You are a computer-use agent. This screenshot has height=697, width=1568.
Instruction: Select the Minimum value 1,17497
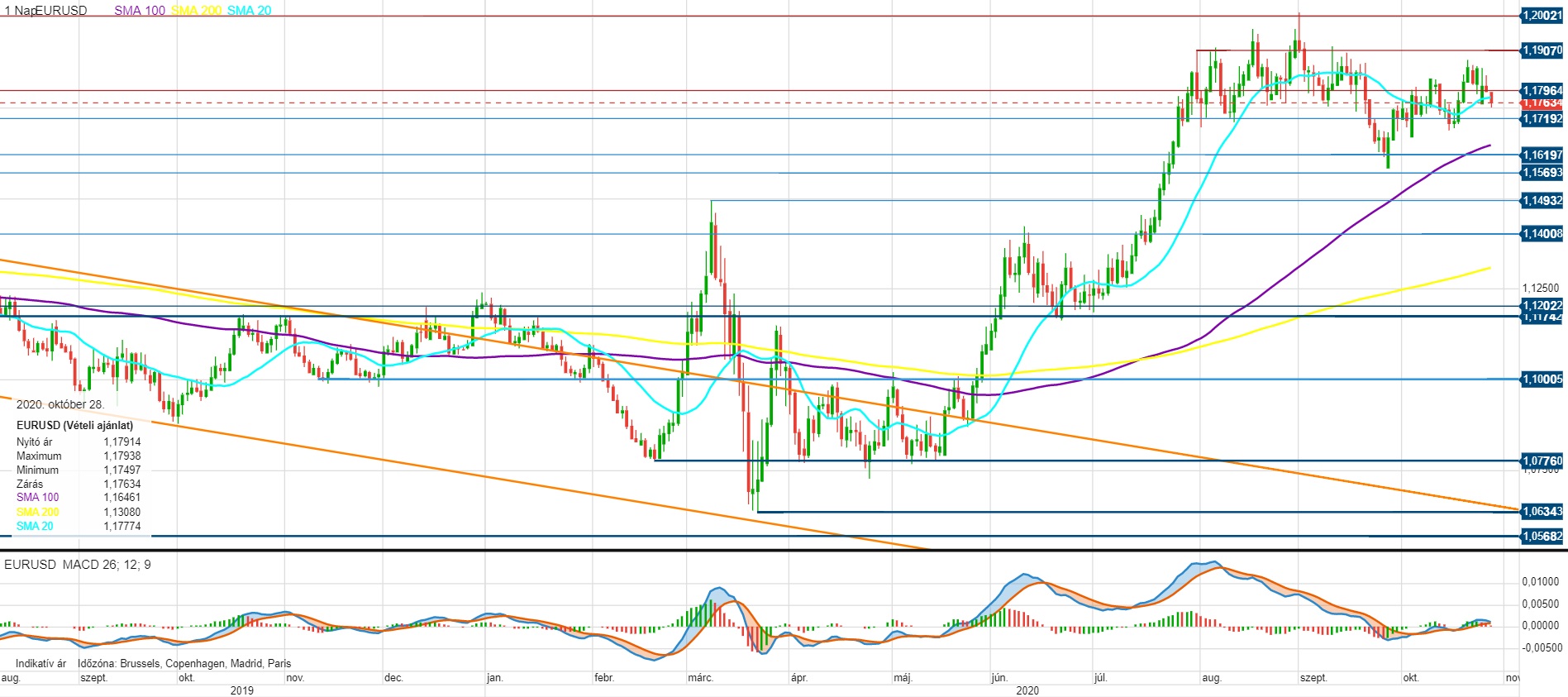pyautogui.click(x=122, y=470)
